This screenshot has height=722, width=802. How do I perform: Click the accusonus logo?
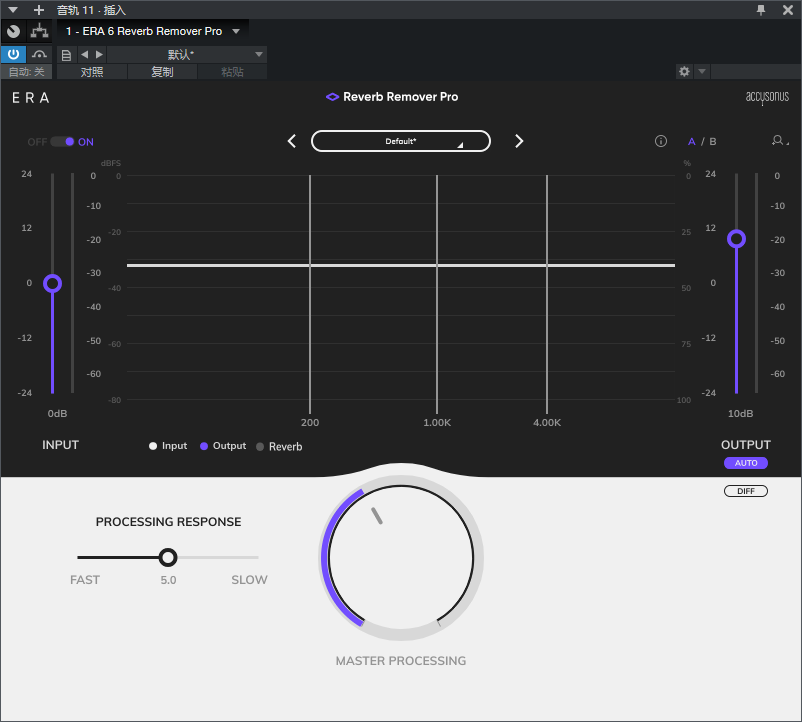pyautogui.click(x=767, y=97)
